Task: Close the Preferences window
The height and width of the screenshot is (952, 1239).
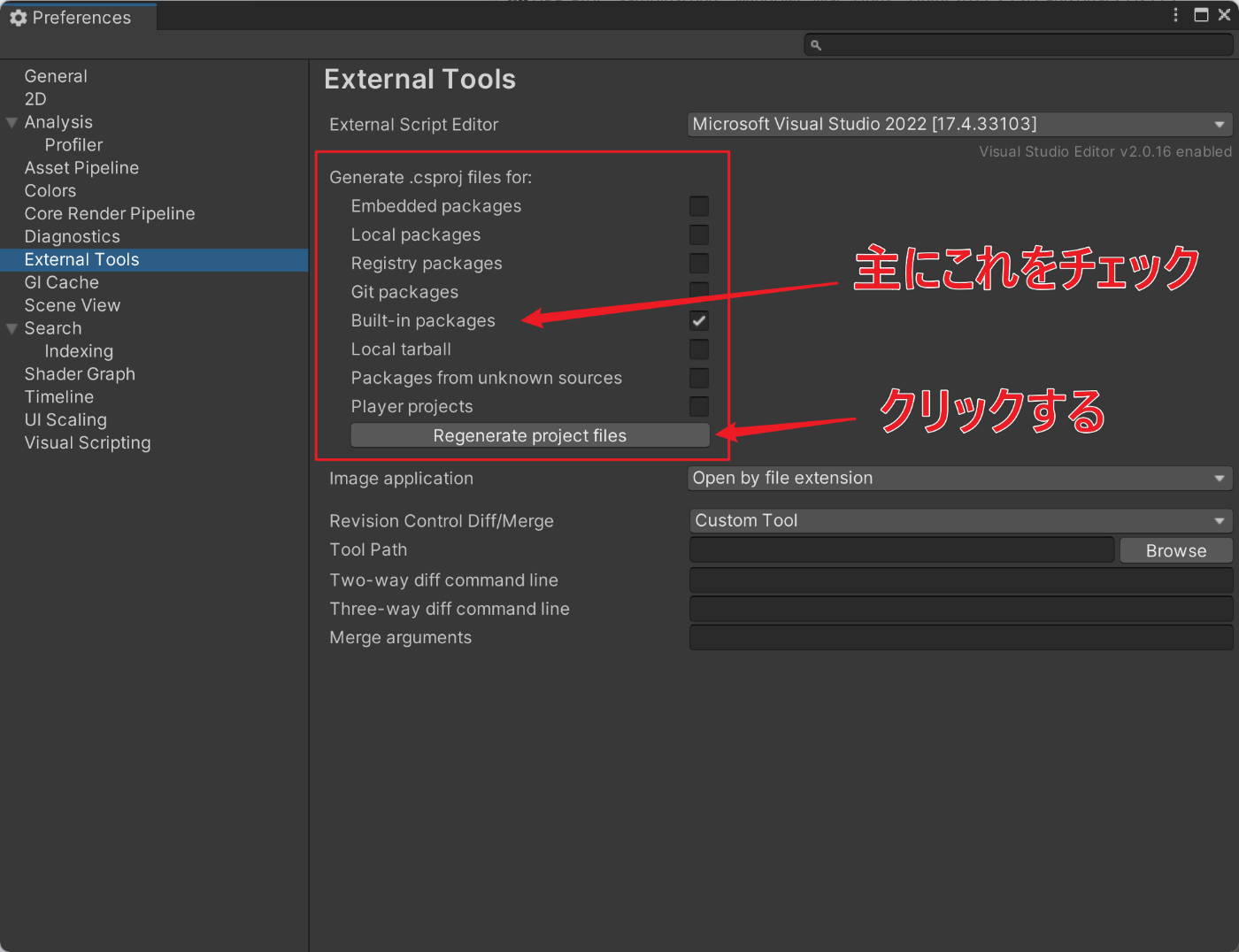Action: pyautogui.click(x=1224, y=15)
